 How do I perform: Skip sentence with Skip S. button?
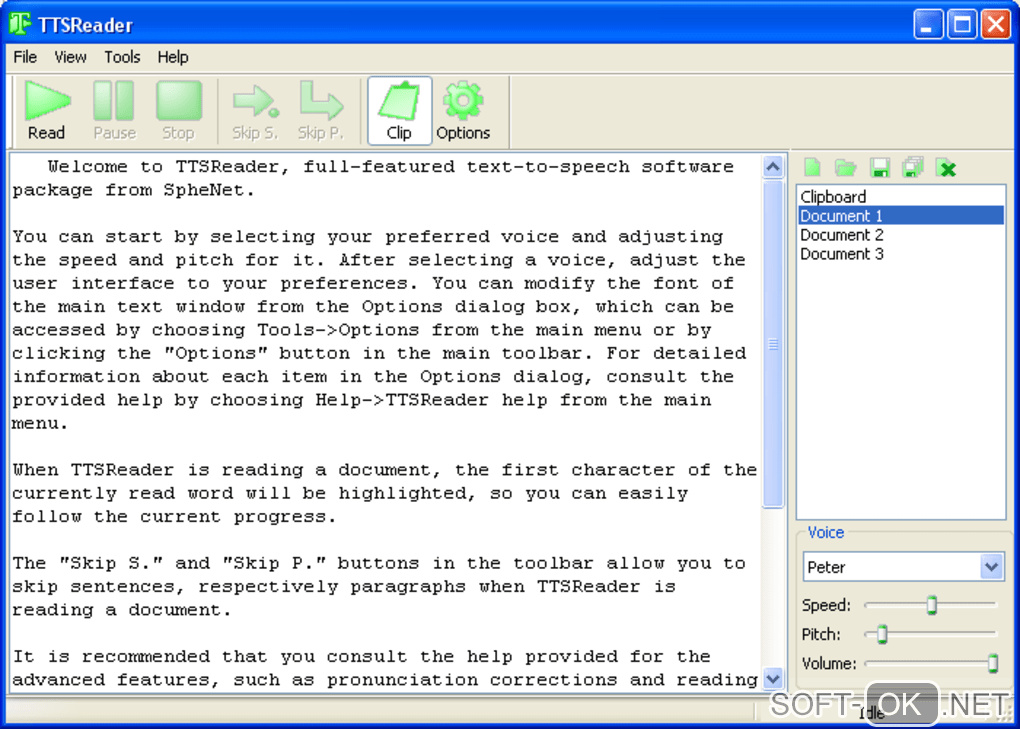click(x=255, y=111)
